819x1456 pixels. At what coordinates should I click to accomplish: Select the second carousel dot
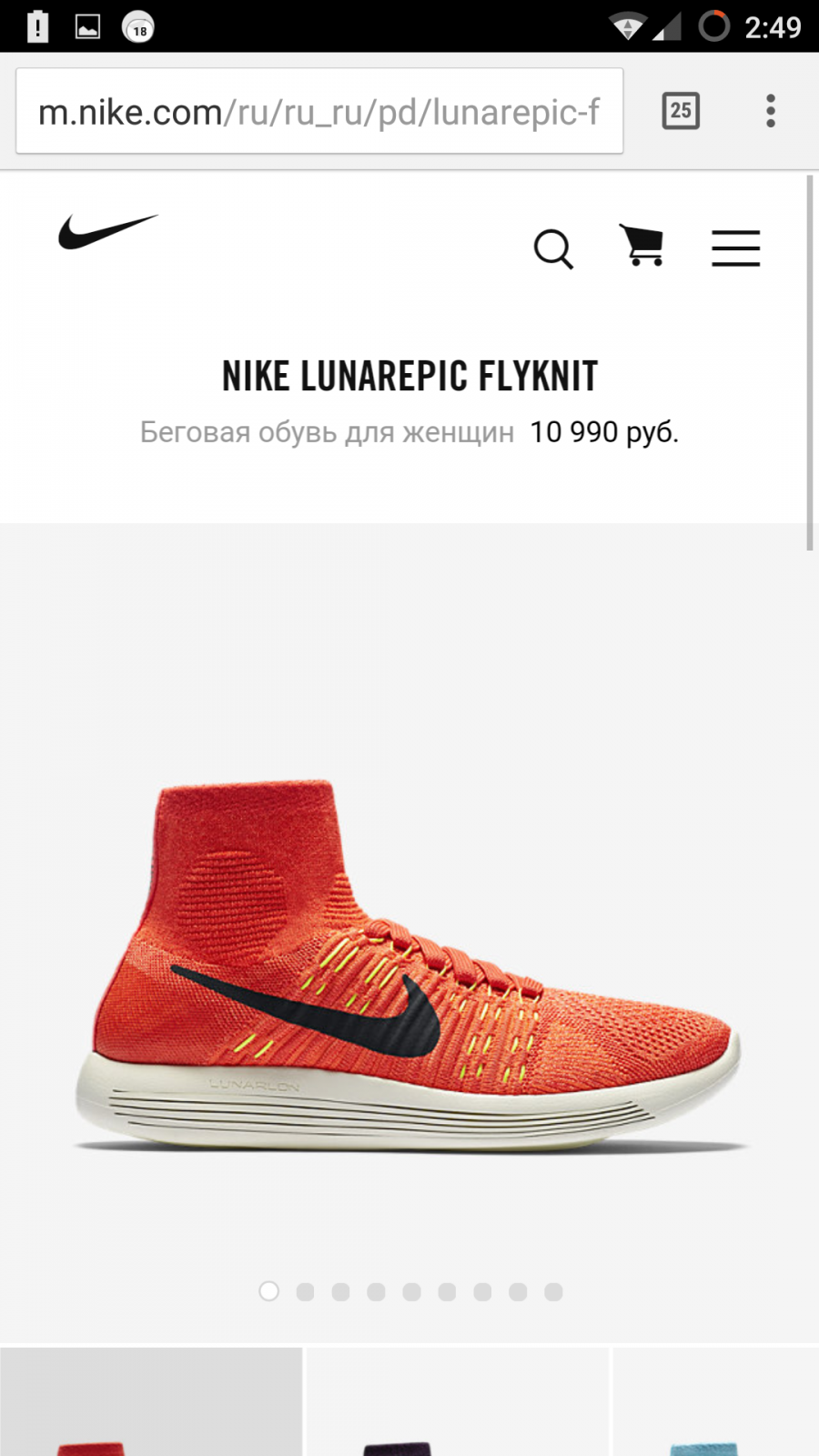[305, 1291]
